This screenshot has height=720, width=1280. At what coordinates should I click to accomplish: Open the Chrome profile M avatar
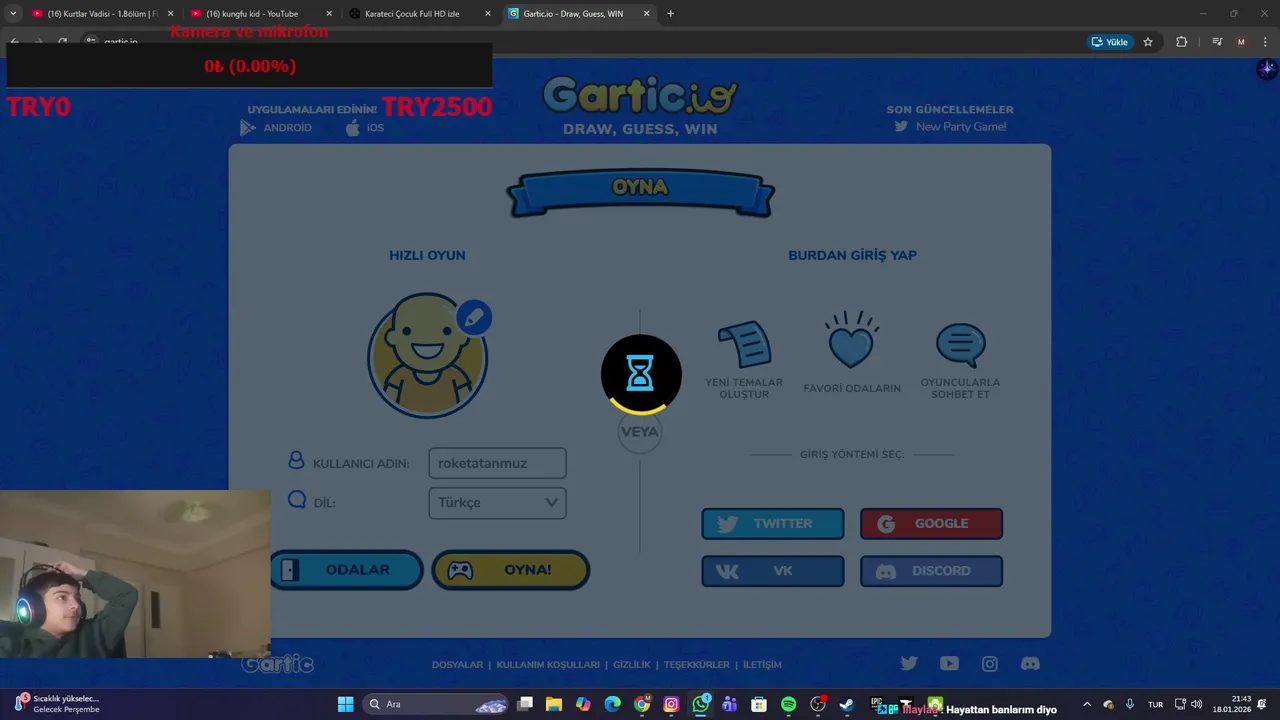click(x=1241, y=42)
